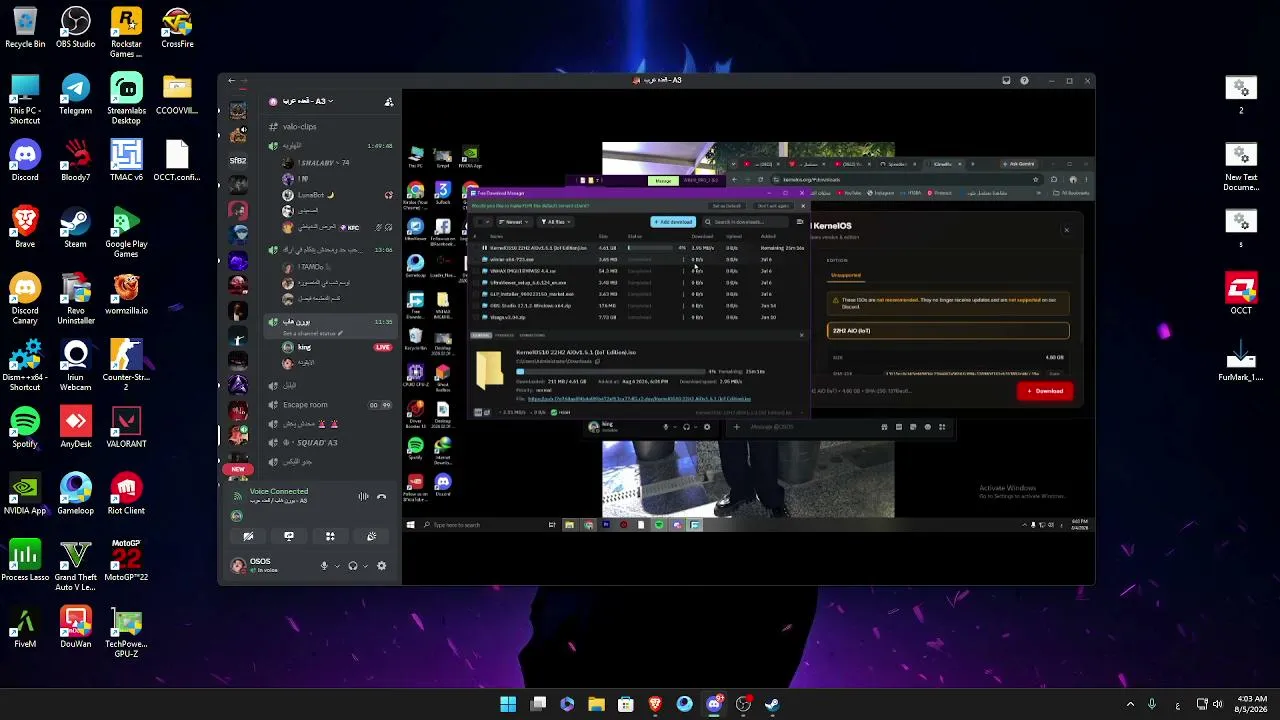This screenshot has height=720, width=1280.
Task: Select the Riot Client desktop icon
Action: point(126,495)
